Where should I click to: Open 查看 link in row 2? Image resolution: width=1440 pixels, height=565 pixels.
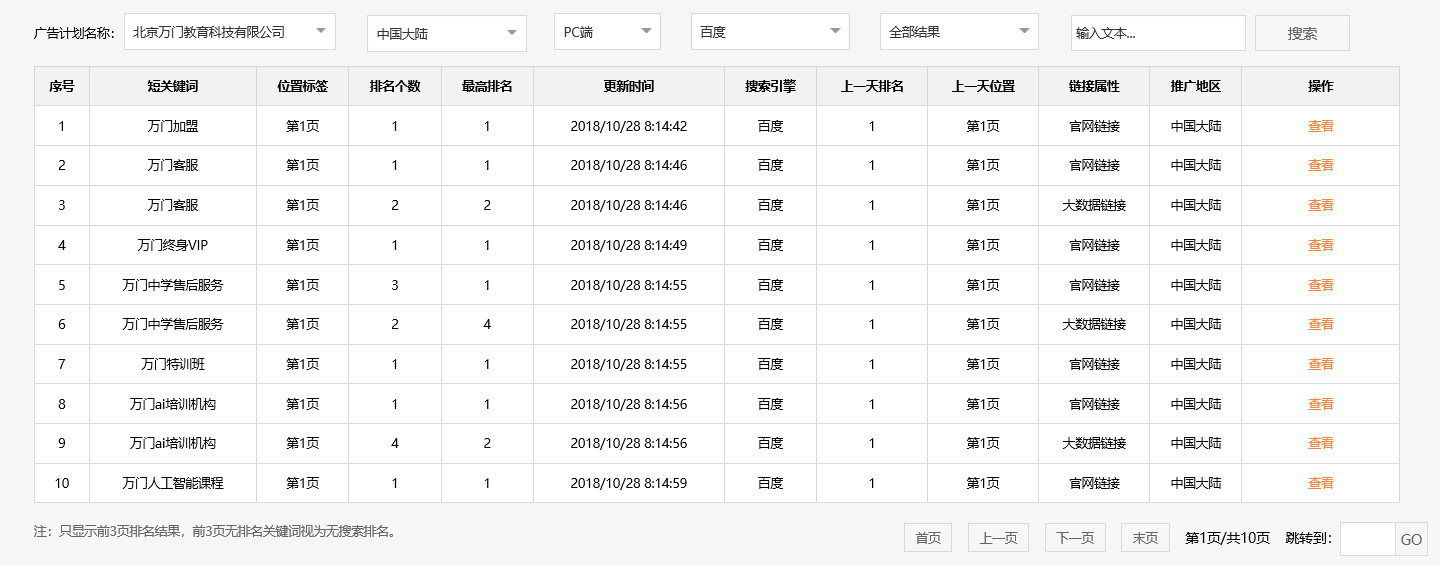click(1320, 165)
